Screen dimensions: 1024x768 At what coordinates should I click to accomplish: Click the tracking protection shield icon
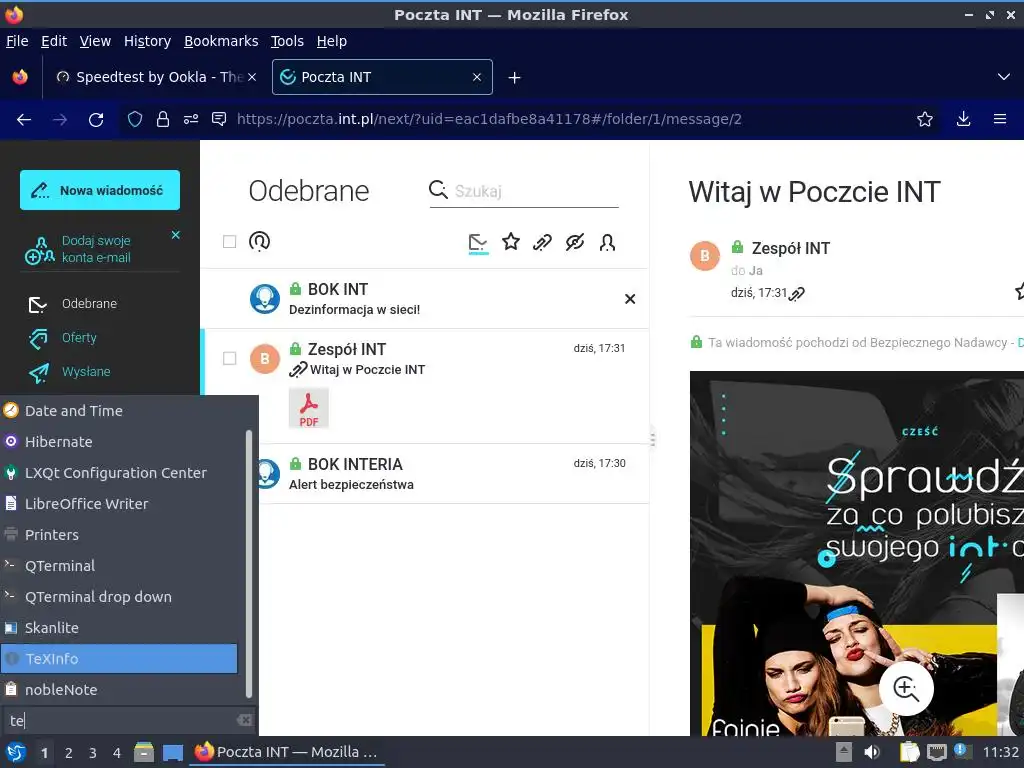(x=135, y=119)
